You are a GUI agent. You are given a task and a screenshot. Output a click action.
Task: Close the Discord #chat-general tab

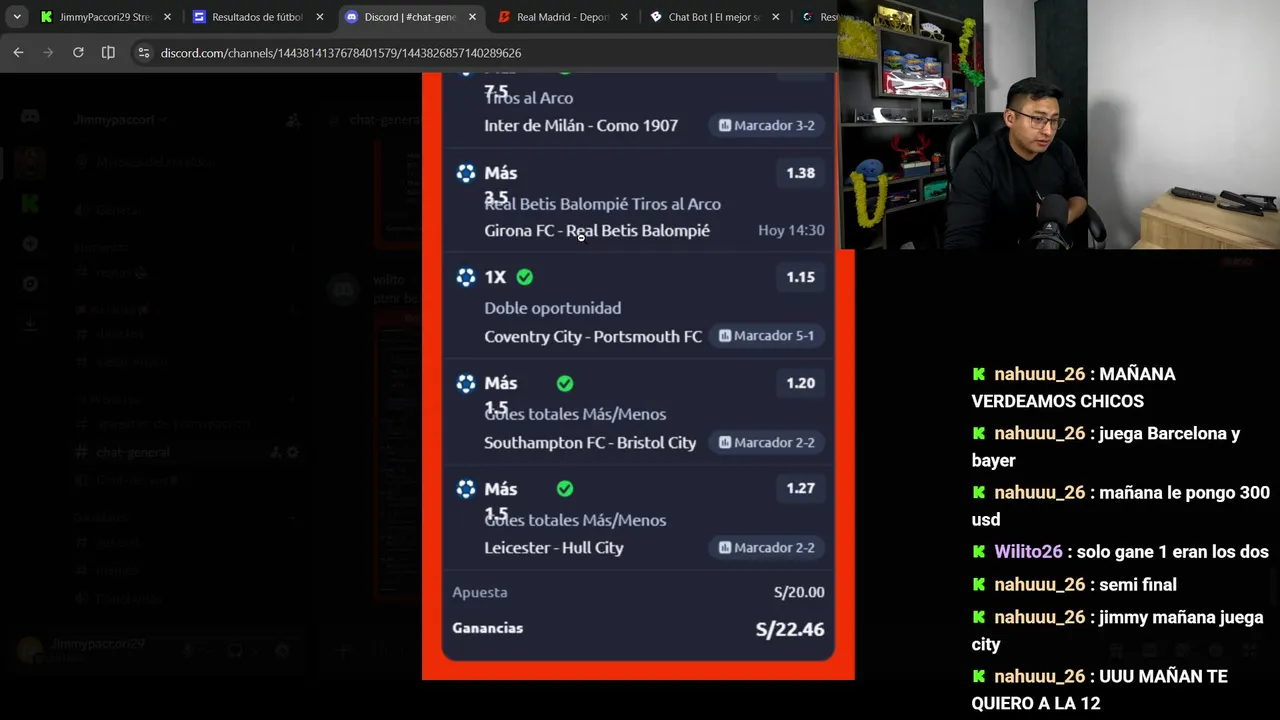(472, 17)
